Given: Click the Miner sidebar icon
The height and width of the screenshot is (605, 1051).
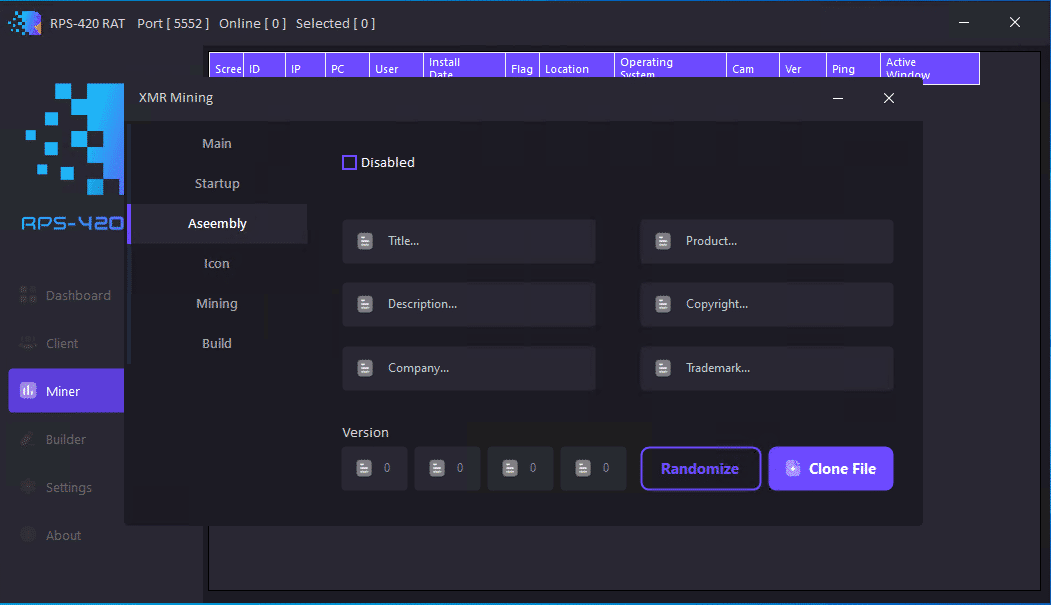Looking at the screenshot, I should click(28, 391).
